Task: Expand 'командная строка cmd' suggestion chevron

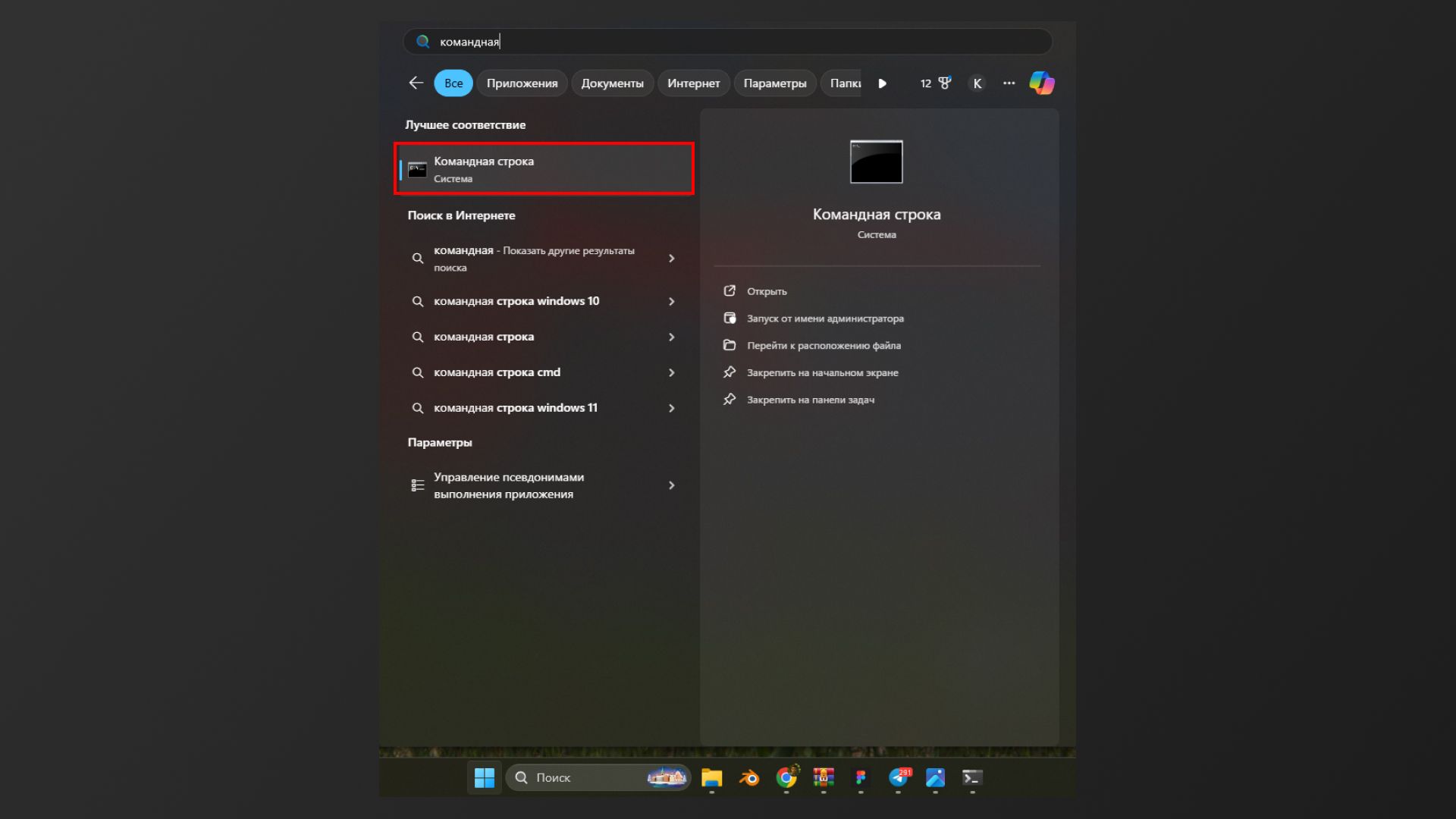Action: [x=671, y=372]
